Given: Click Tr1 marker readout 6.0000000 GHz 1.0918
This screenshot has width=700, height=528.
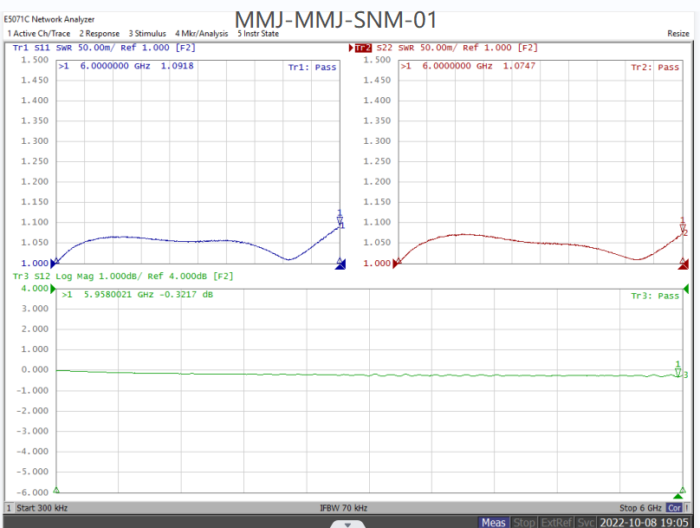Looking at the screenshot, I should tap(126, 66).
